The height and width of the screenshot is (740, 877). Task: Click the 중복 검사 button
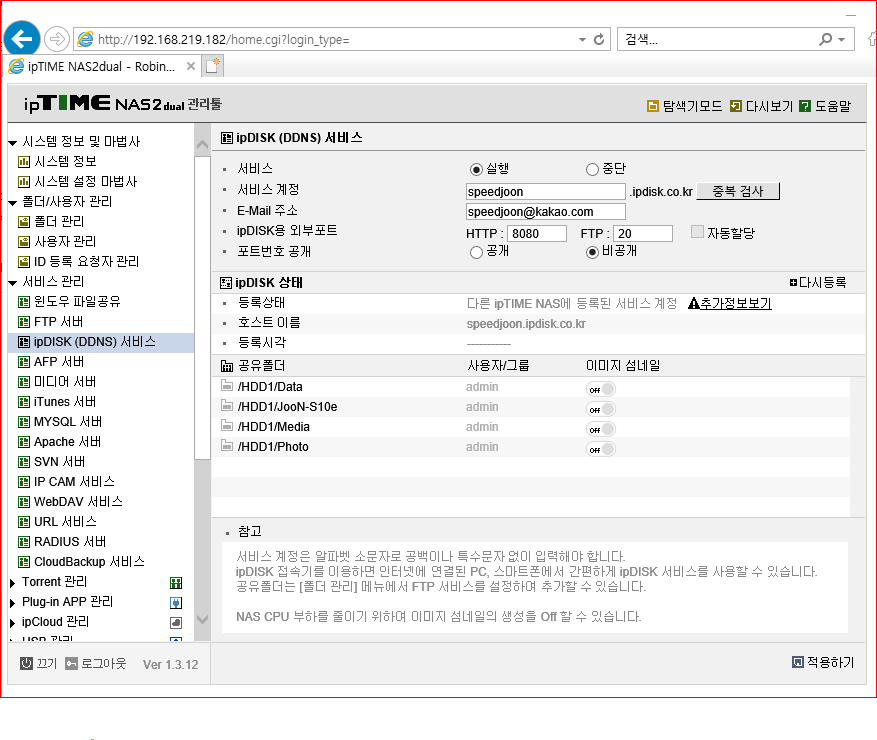(x=738, y=191)
